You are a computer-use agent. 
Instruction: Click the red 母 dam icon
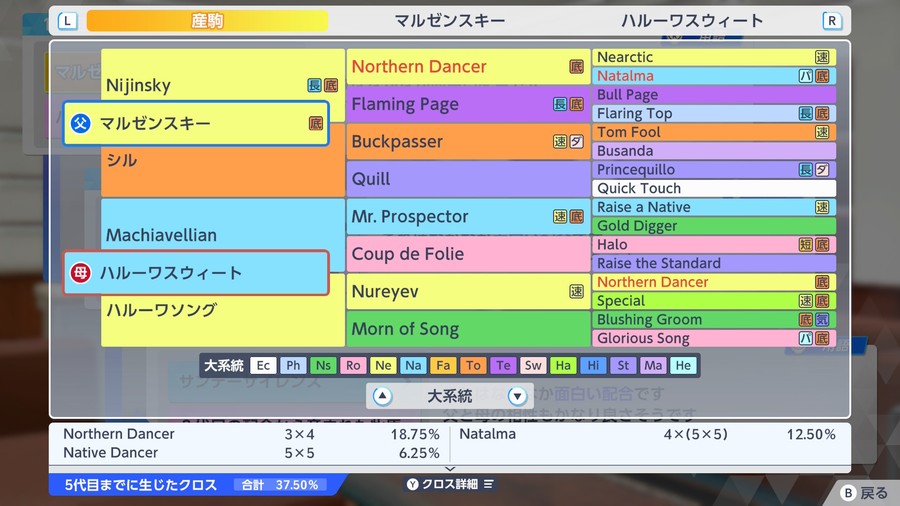pyautogui.click(x=81, y=273)
